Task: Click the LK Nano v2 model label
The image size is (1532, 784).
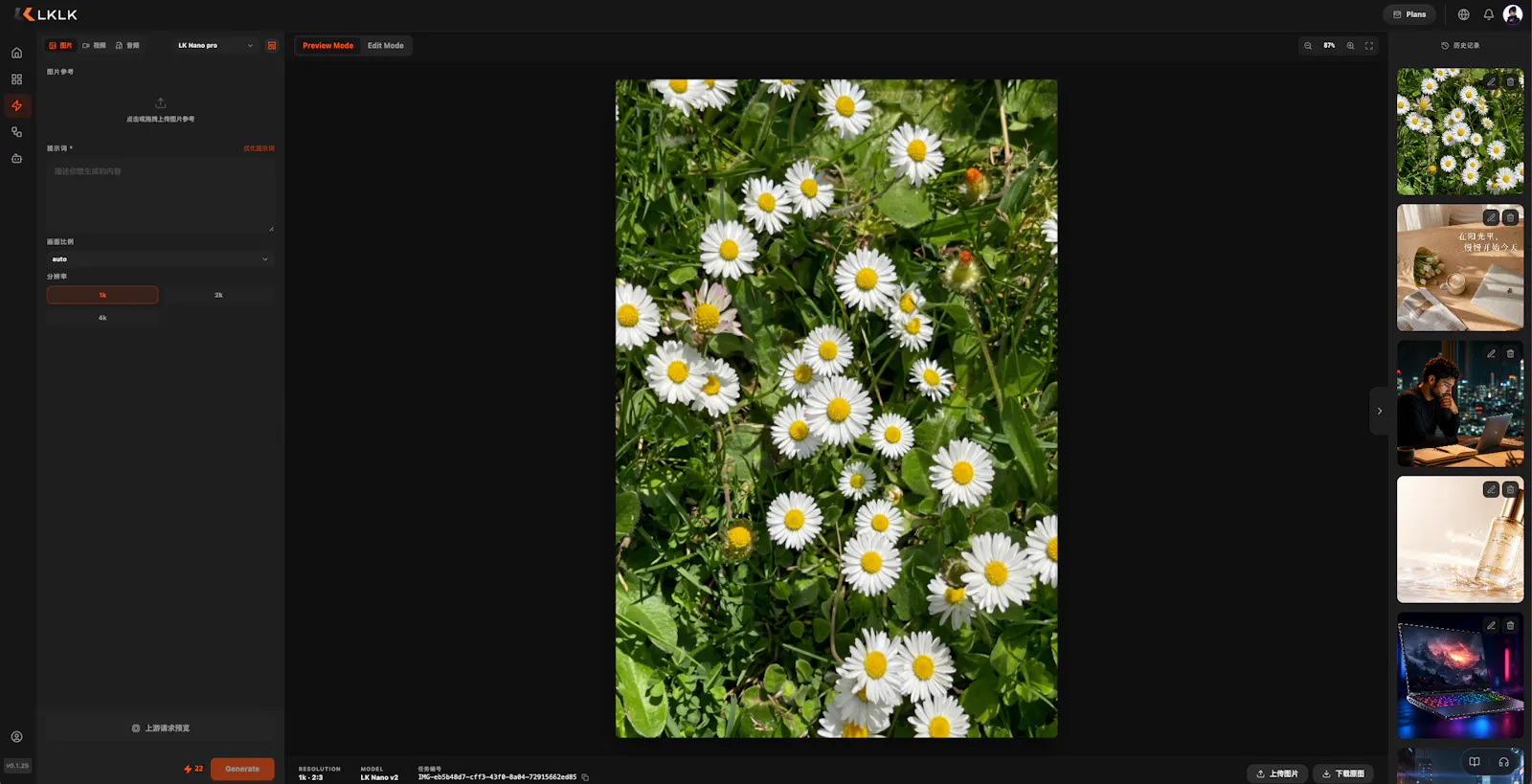Action: 379,777
